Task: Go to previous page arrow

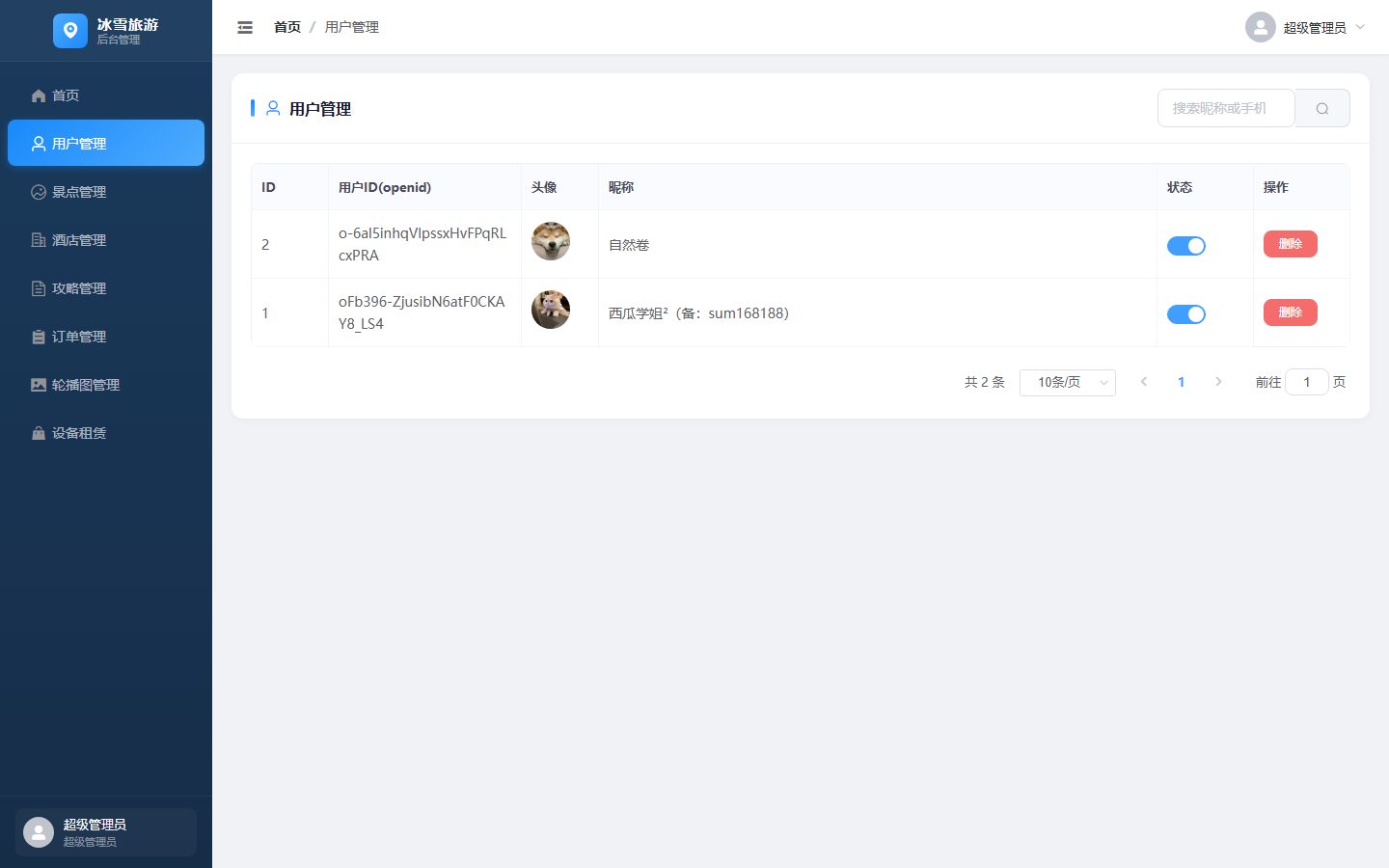Action: (x=1144, y=382)
